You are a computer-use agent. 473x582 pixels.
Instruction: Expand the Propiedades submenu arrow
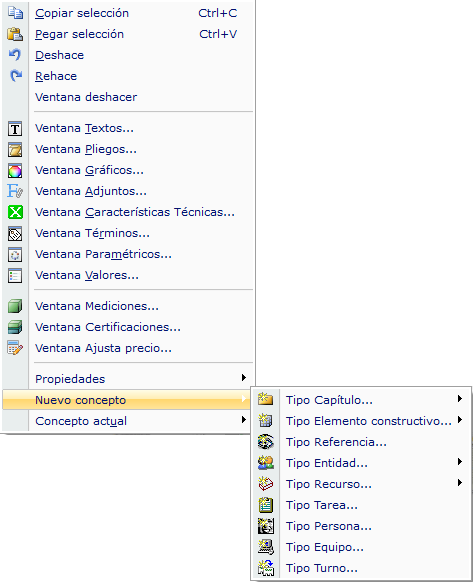point(244,378)
